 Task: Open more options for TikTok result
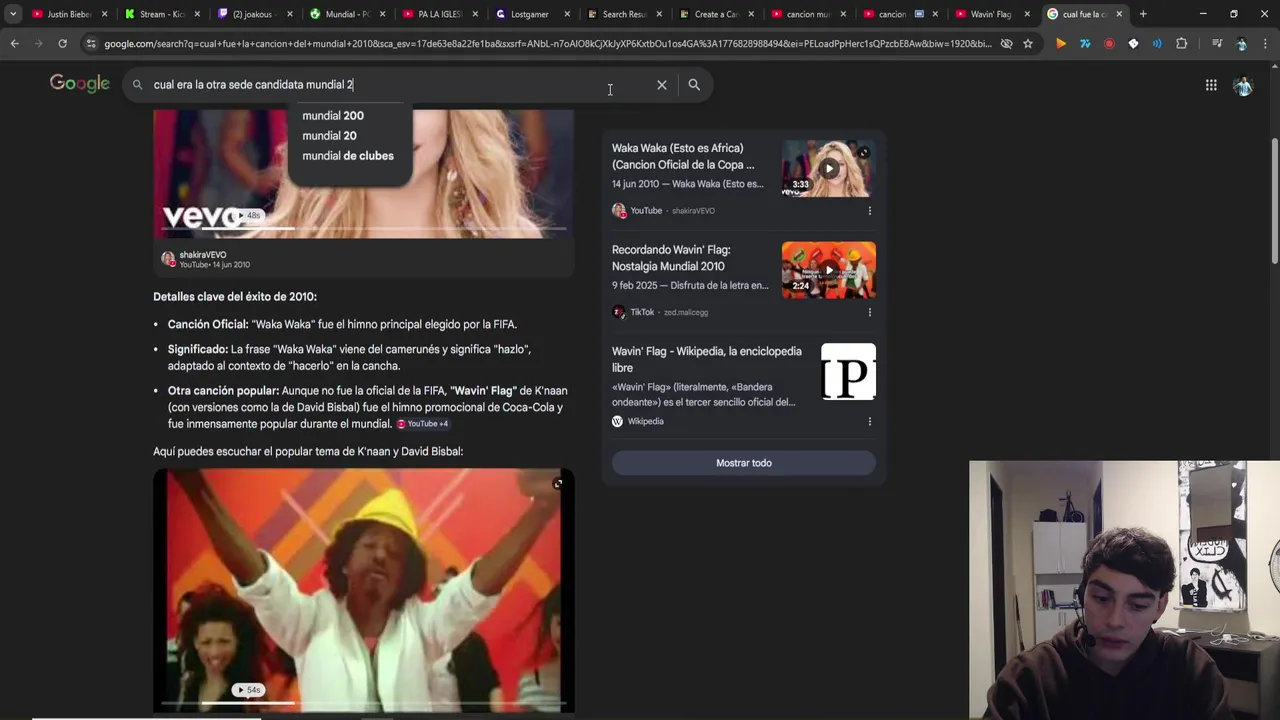869,312
